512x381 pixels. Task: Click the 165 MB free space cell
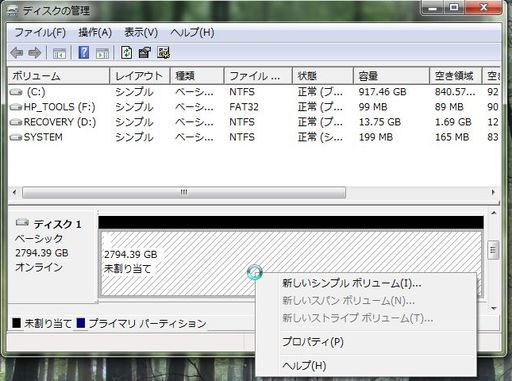pyautogui.click(x=452, y=137)
